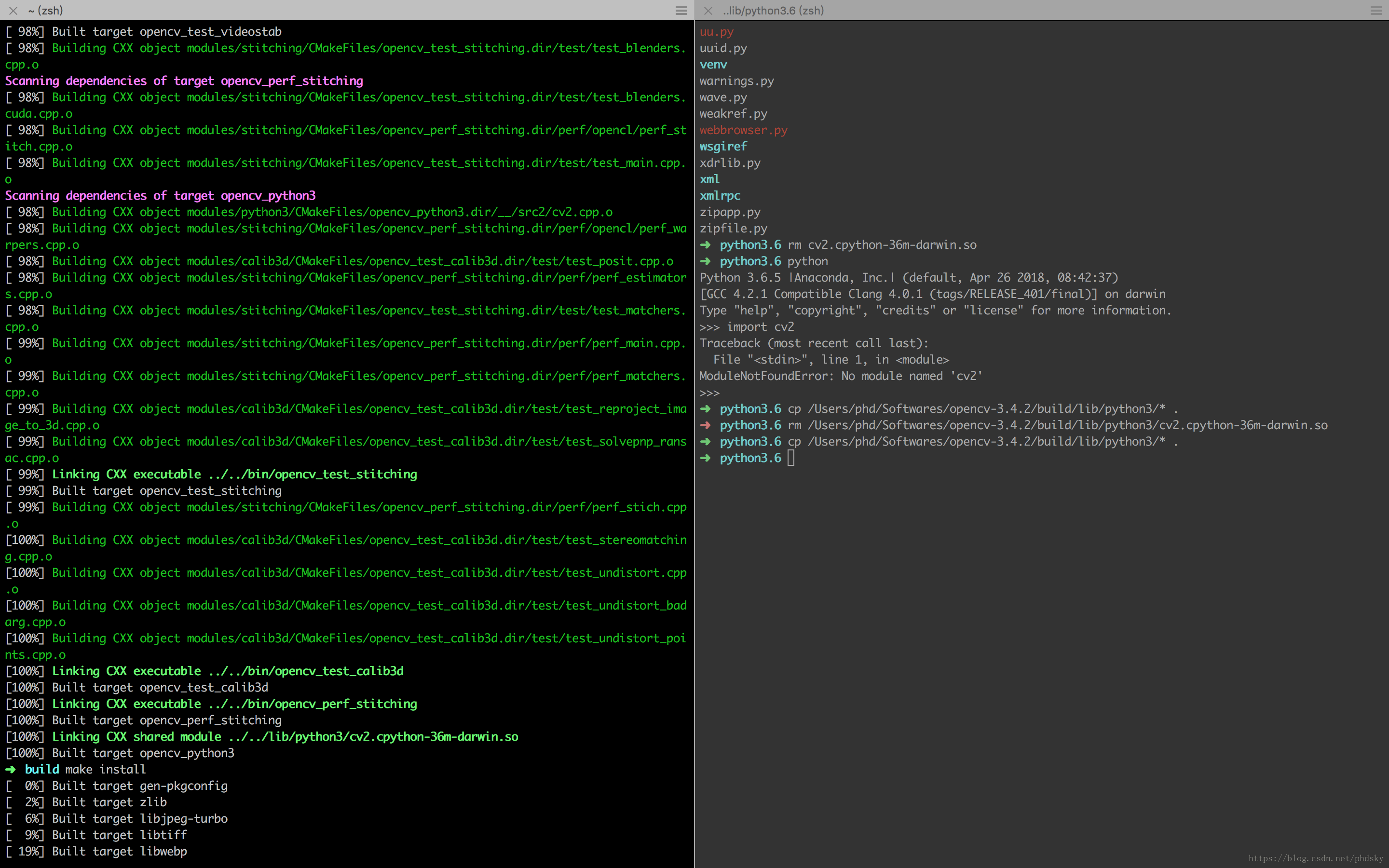This screenshot has width=1389, height=868.
Task: Click 'Built target opencv_python3' output line
Action: [120, 753]
